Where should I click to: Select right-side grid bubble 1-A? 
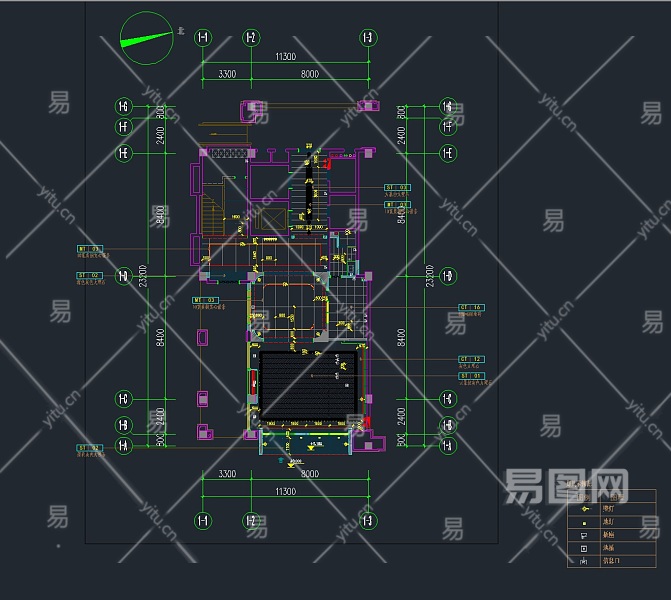(x=448, y=446)
